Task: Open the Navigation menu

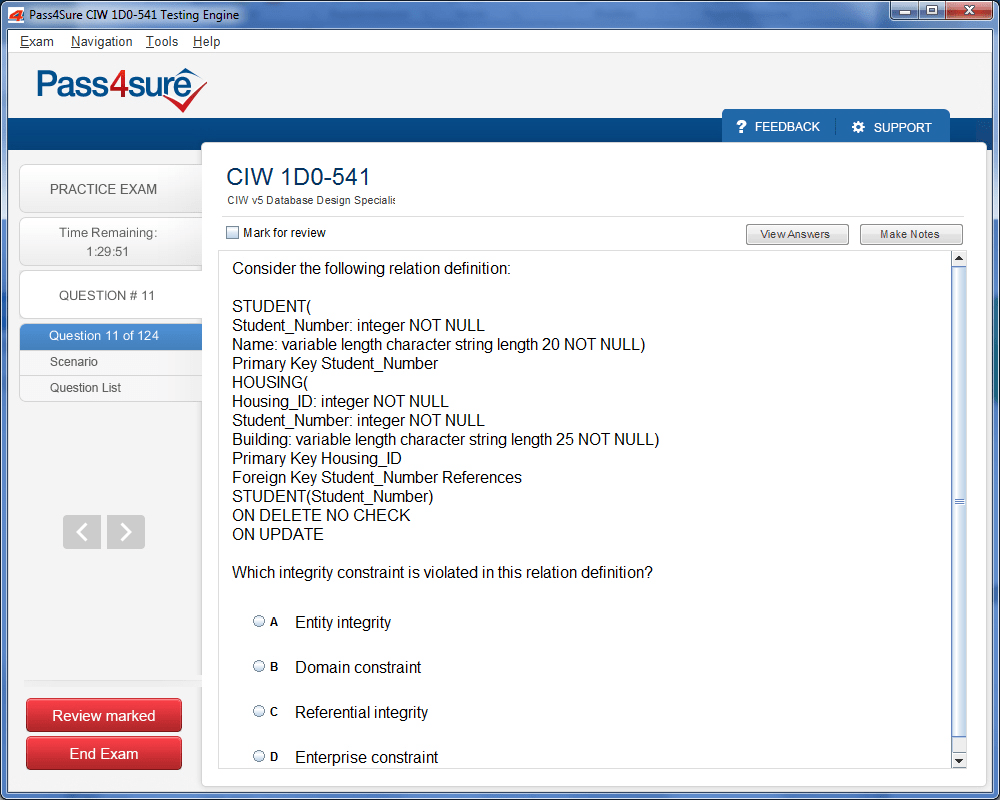Action: coord(101,41)
